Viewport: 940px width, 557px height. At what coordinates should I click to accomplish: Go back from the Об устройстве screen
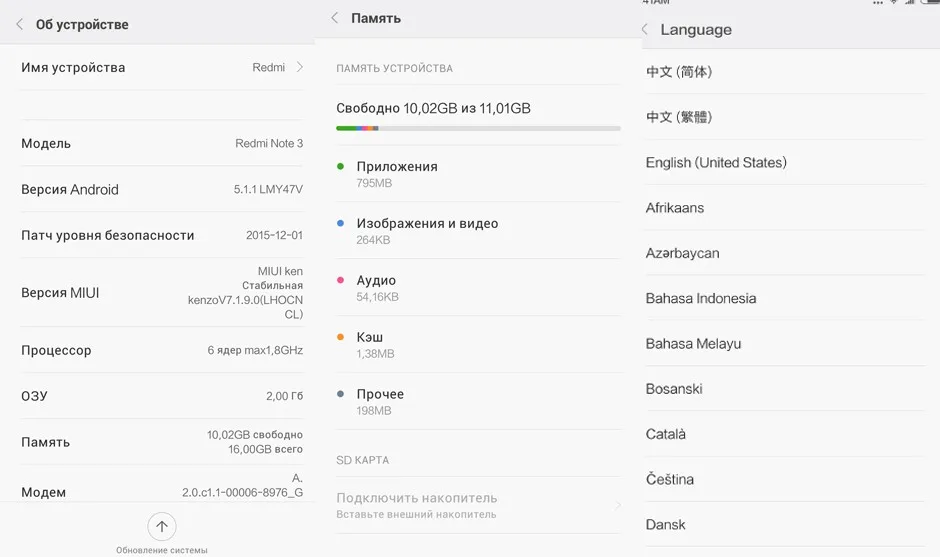click(x=20, y=25)
